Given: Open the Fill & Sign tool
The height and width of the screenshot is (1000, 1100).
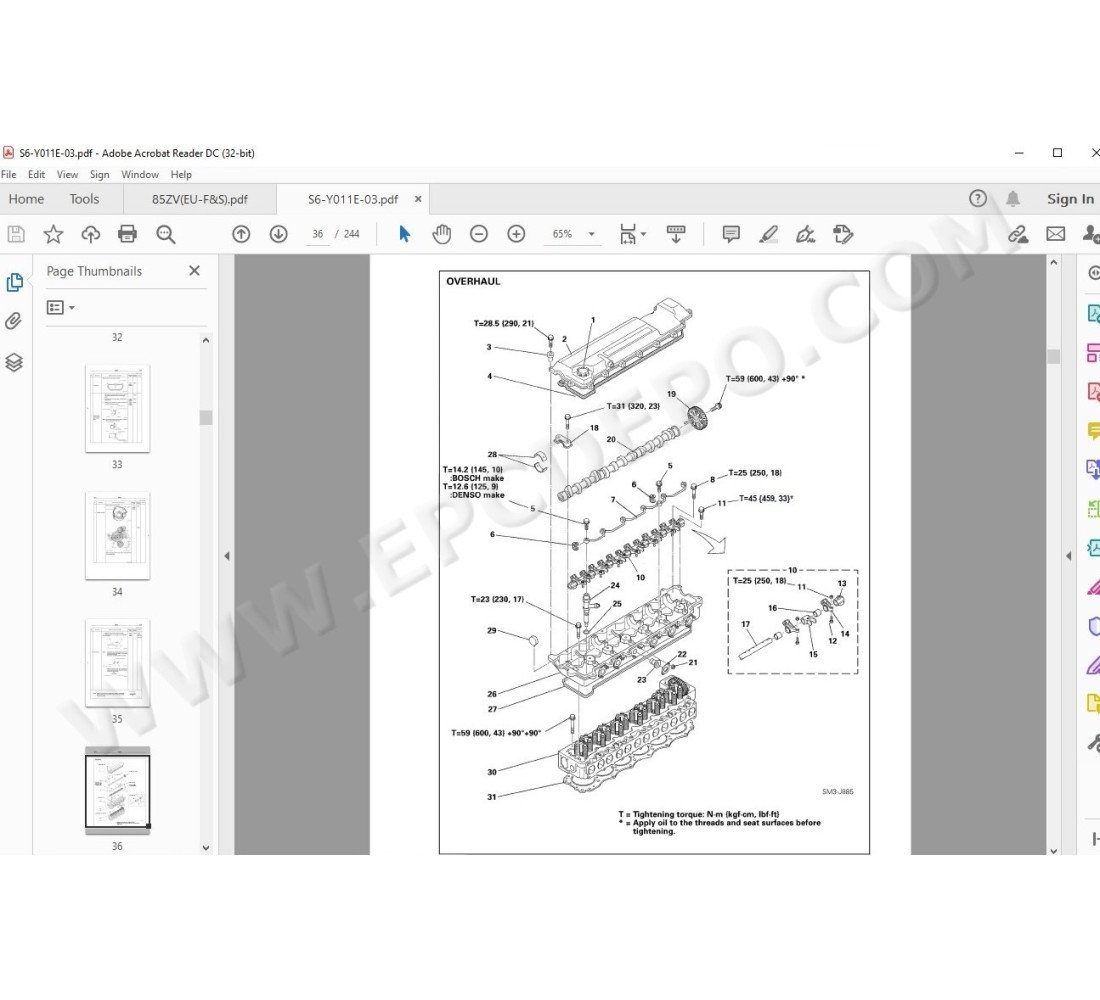Looking at the screenshot, I should pyautogui.click(x=805, y=234).
